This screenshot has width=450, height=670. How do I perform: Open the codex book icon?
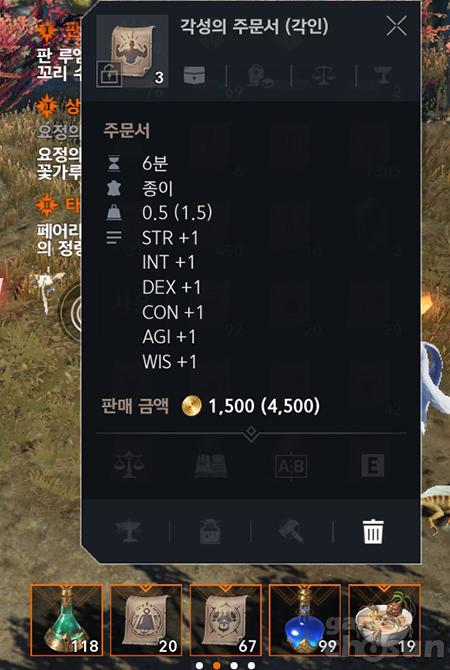coord(210,465)
